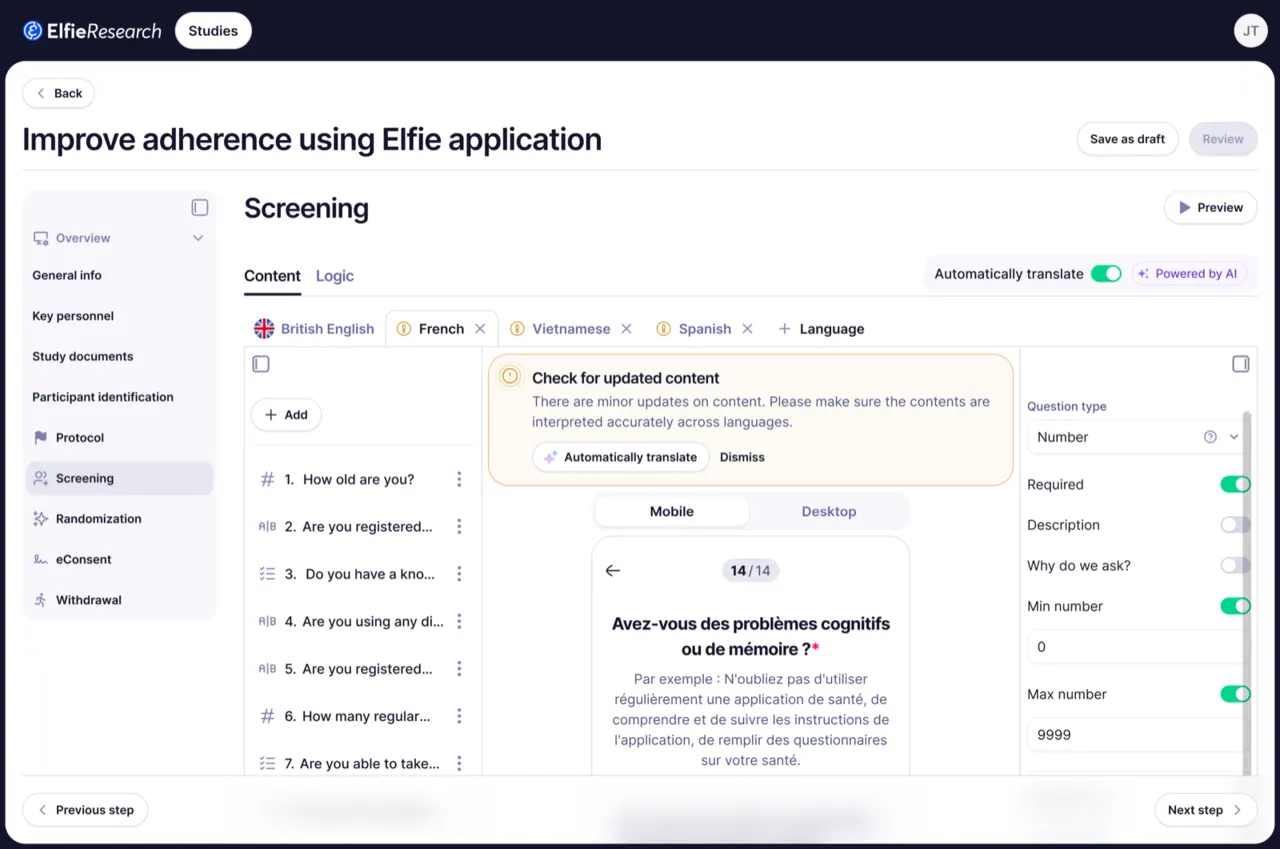1280x849 pixels.
Task: Close the French language tab
Action: coord(480,329)
